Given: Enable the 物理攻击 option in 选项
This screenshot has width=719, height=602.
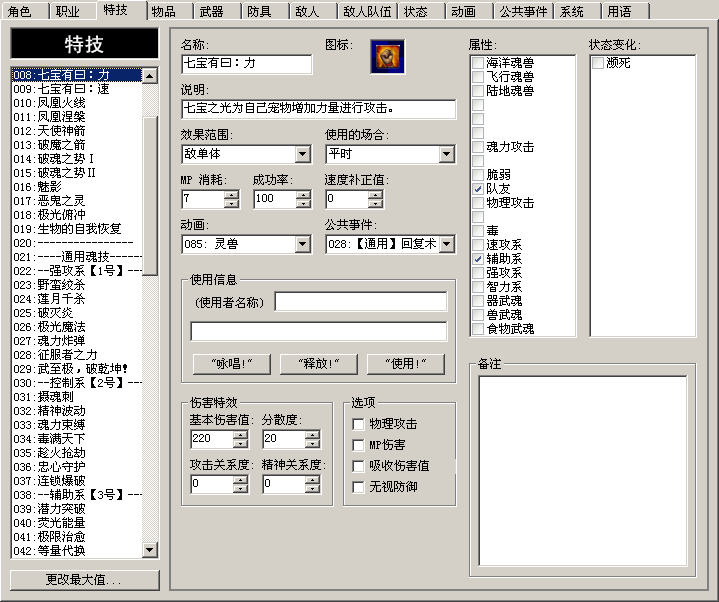Looking at the screenshot, I should [358, 424].
